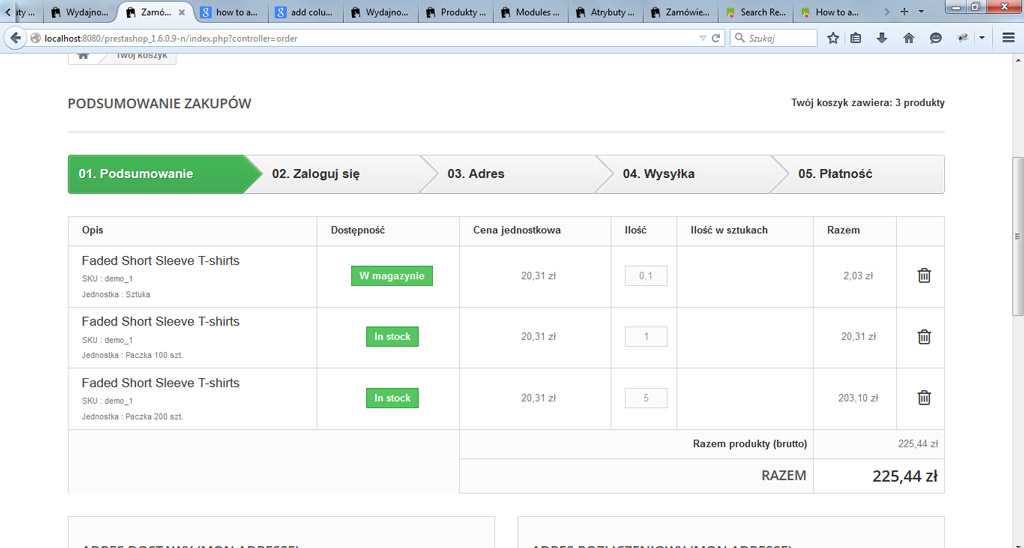Remove the 'Paczka 200 szt.' product via trash icon
The height and width of the screenshot is (548, 1024).
tap(924, 398)
